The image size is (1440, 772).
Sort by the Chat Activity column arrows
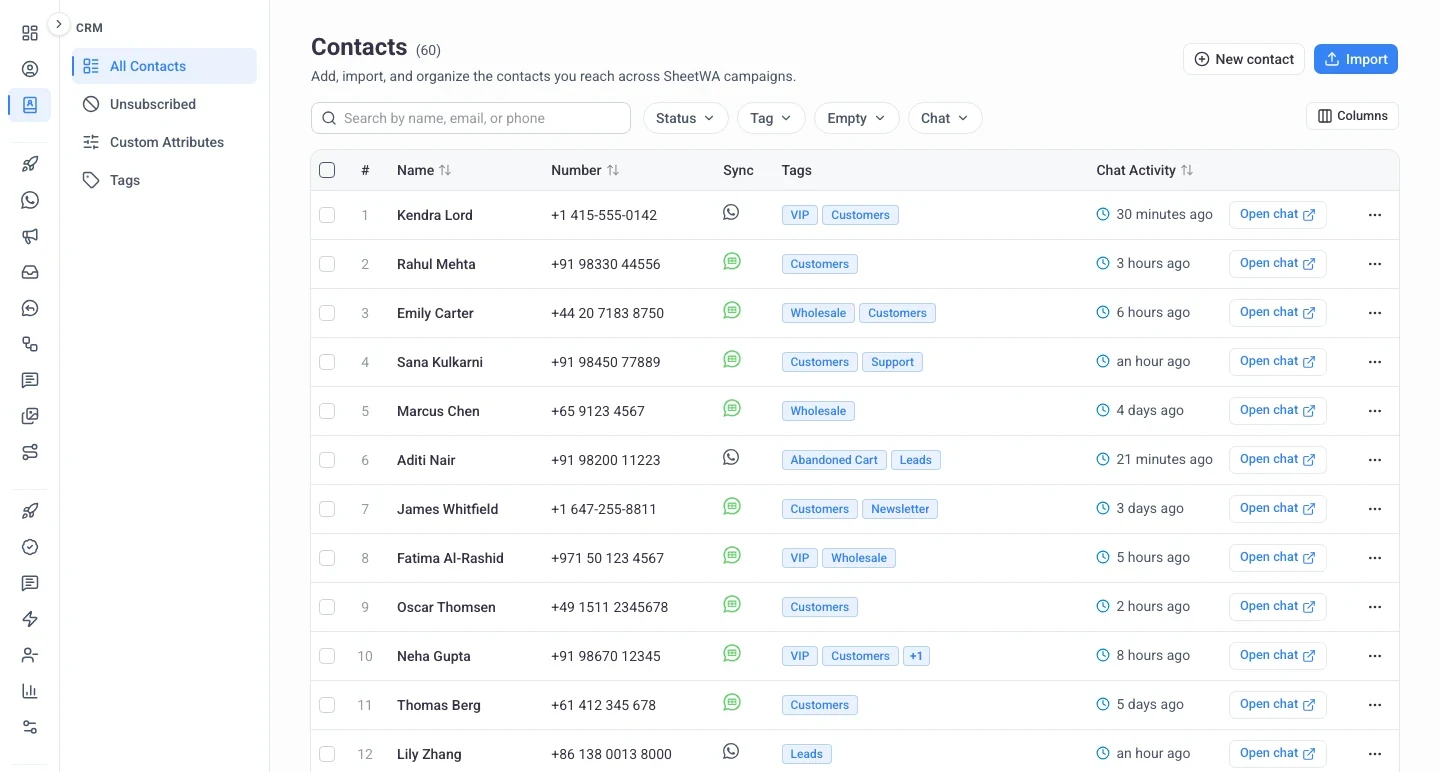(1187, 170)
